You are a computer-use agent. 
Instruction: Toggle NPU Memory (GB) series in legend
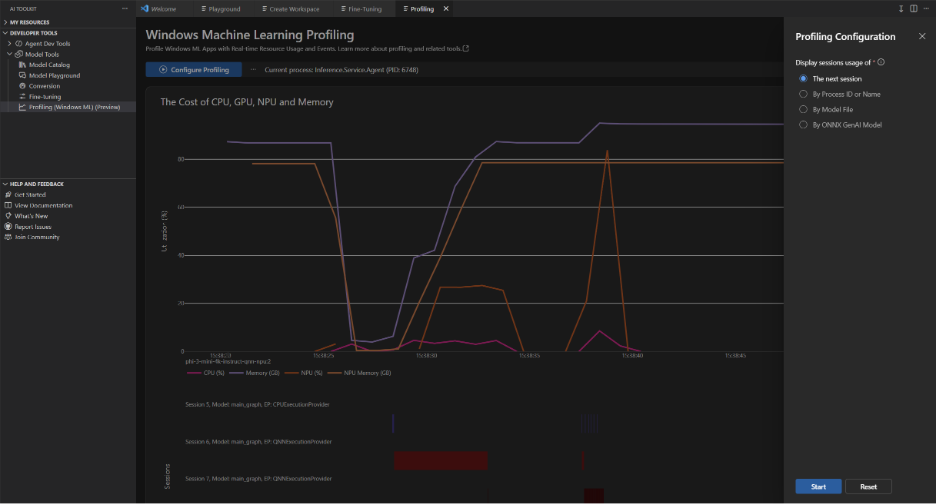[x=359, y=373]
